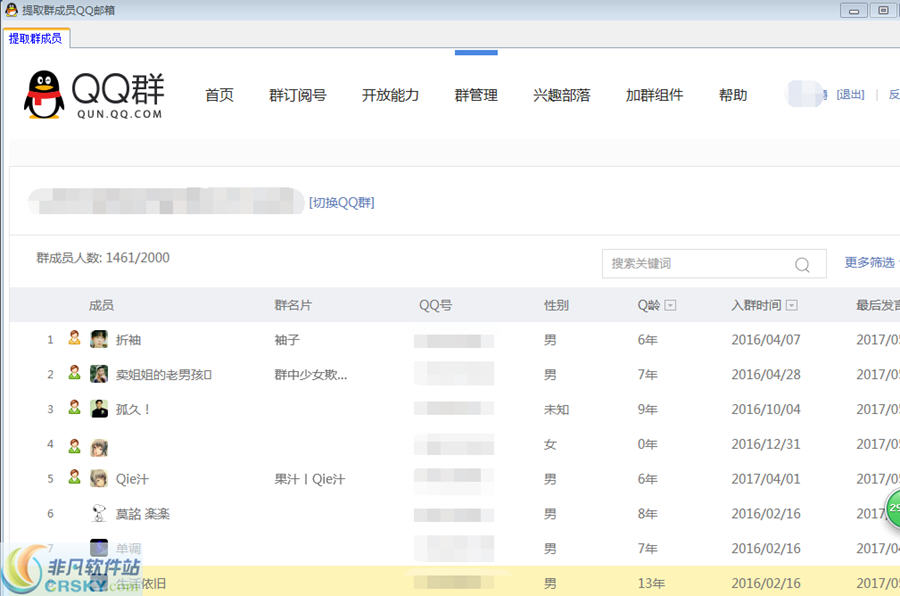Image resolution: width=900 pixels, height=596 pixels.
Task: Open avatar of member 孤久！
Action: point(99,409)
